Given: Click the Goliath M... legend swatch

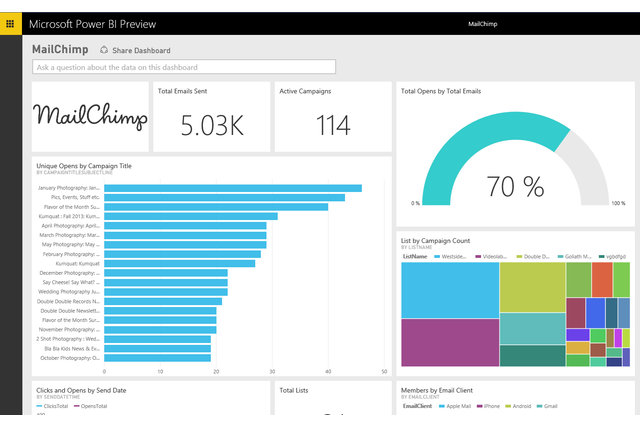Looking at the screenshot, I should pos(561,257).
